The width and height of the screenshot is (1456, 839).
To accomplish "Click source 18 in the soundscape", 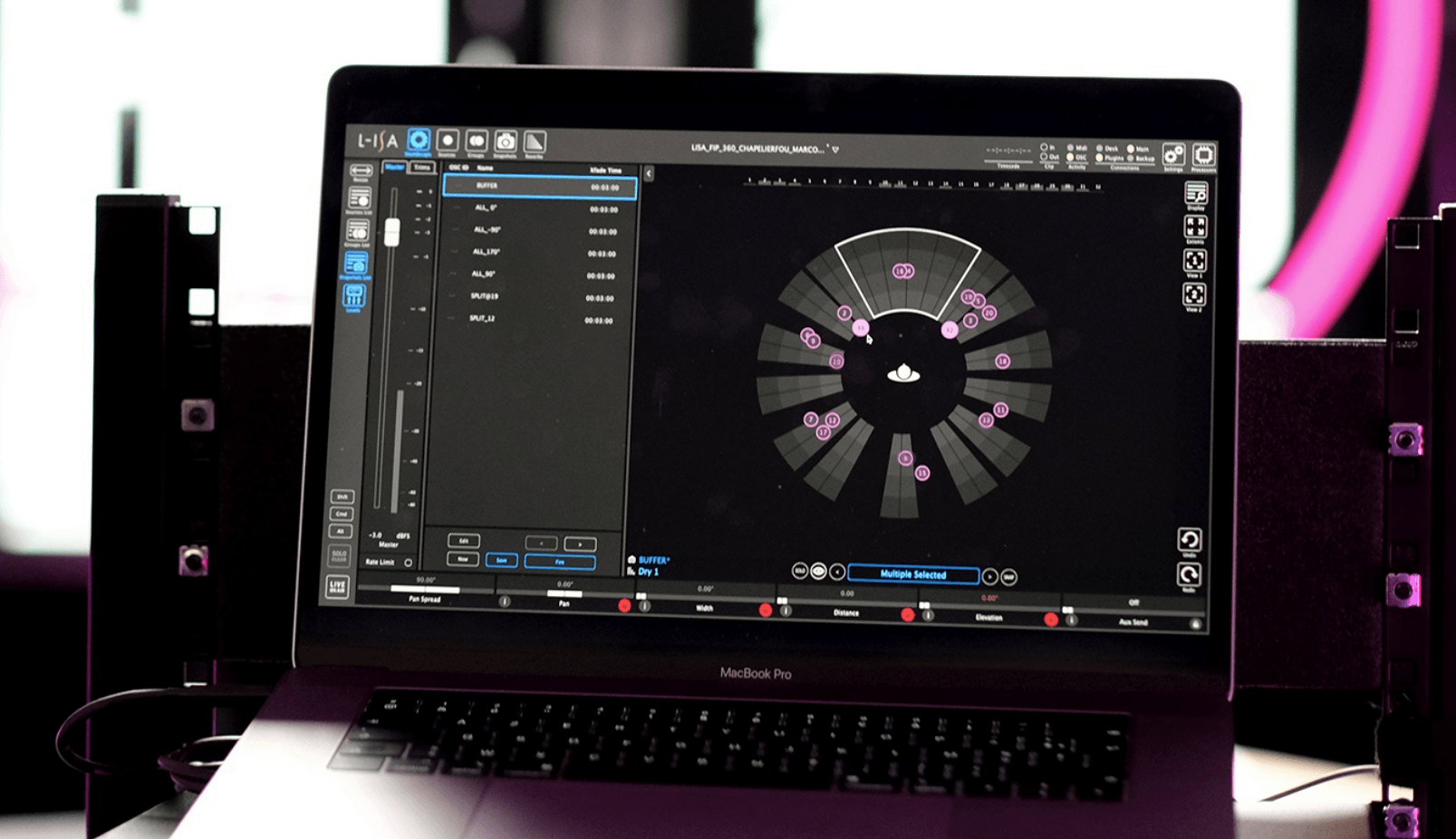I will (1002, 362).
